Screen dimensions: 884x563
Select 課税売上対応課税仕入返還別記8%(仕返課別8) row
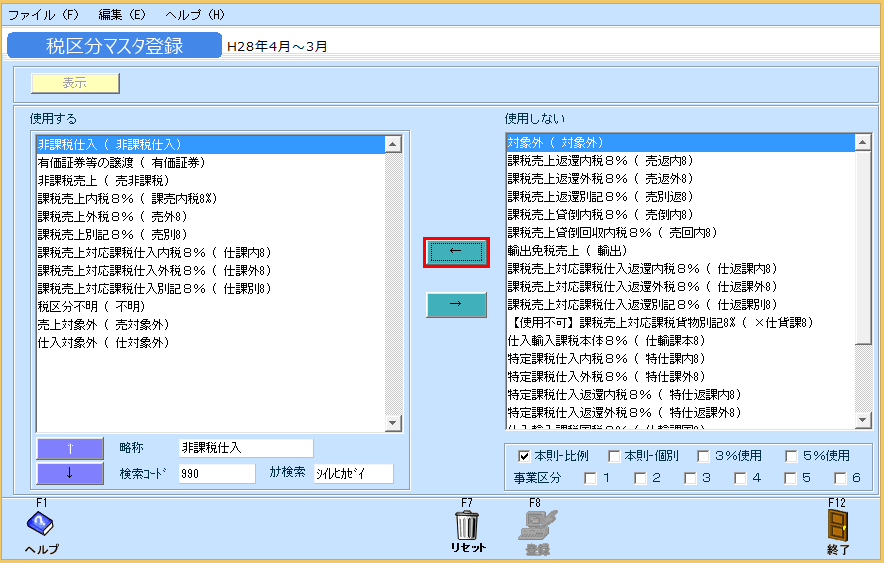[x=680, y=305]
